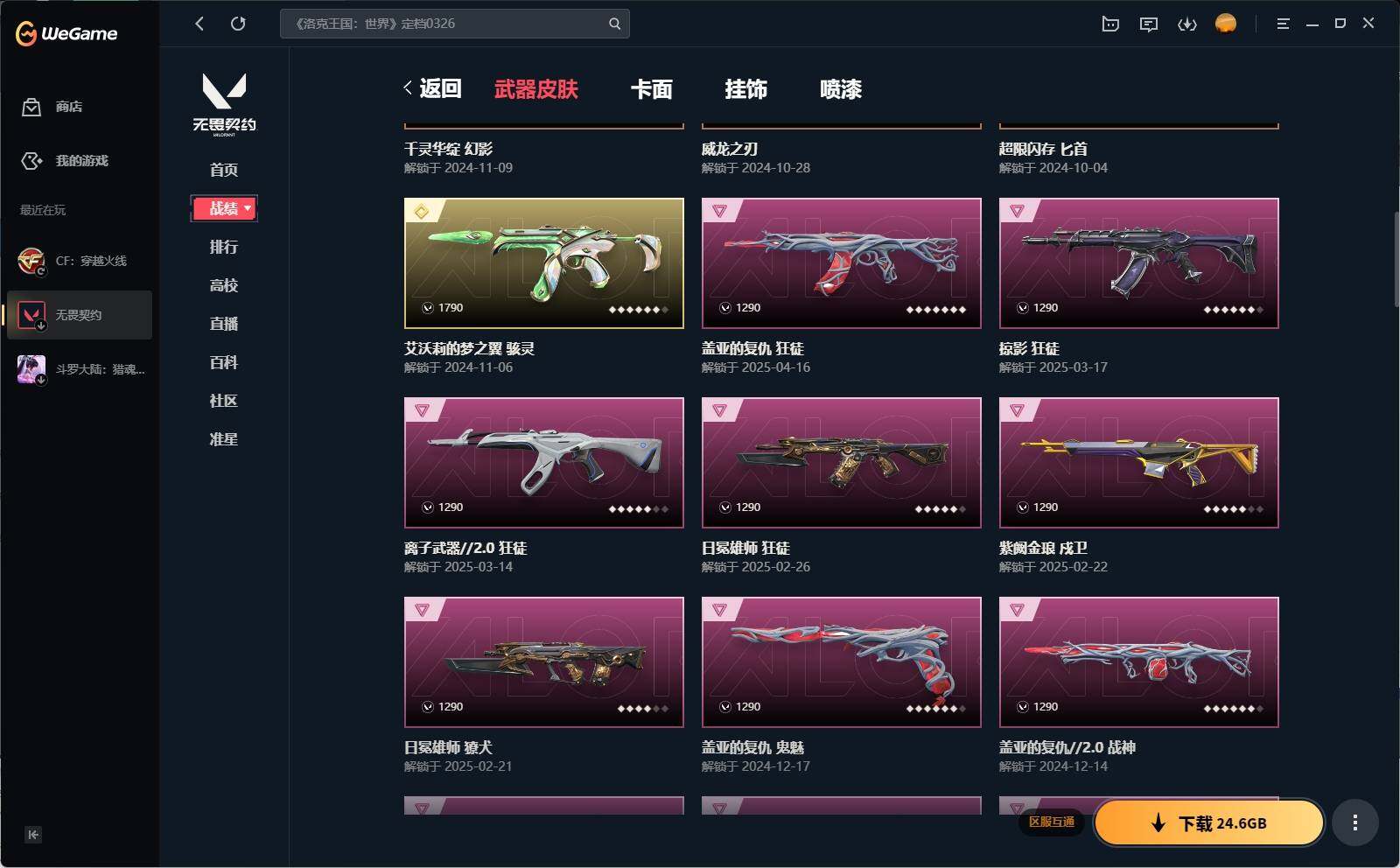Go back using the 返回 chevron
Viewport: 1400px width, 868px height.
[x=432, y=88]
